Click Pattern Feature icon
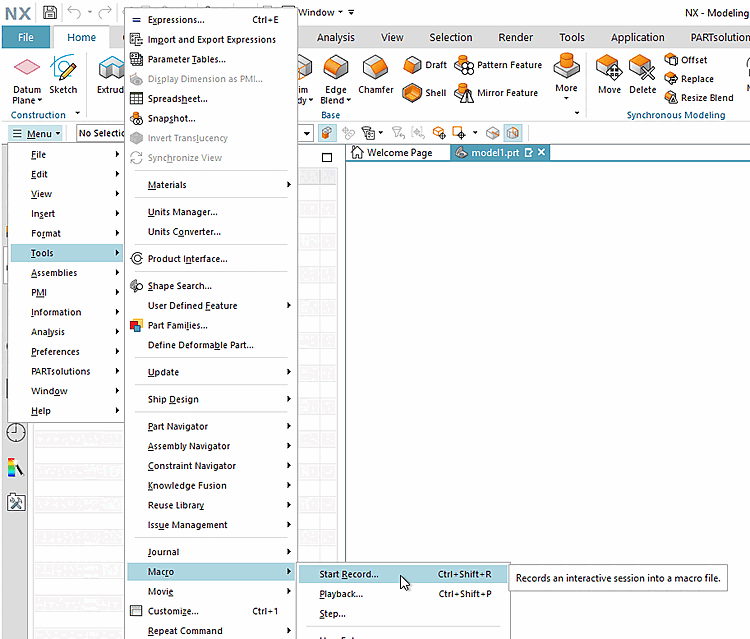 (464, 65)
